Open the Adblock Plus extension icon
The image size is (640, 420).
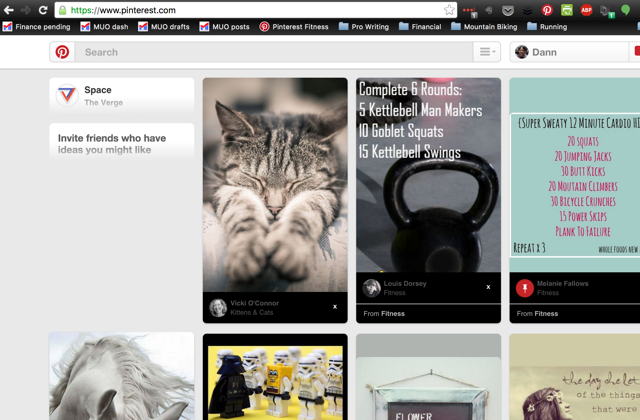pyautogui.click(x=587, y=10)
